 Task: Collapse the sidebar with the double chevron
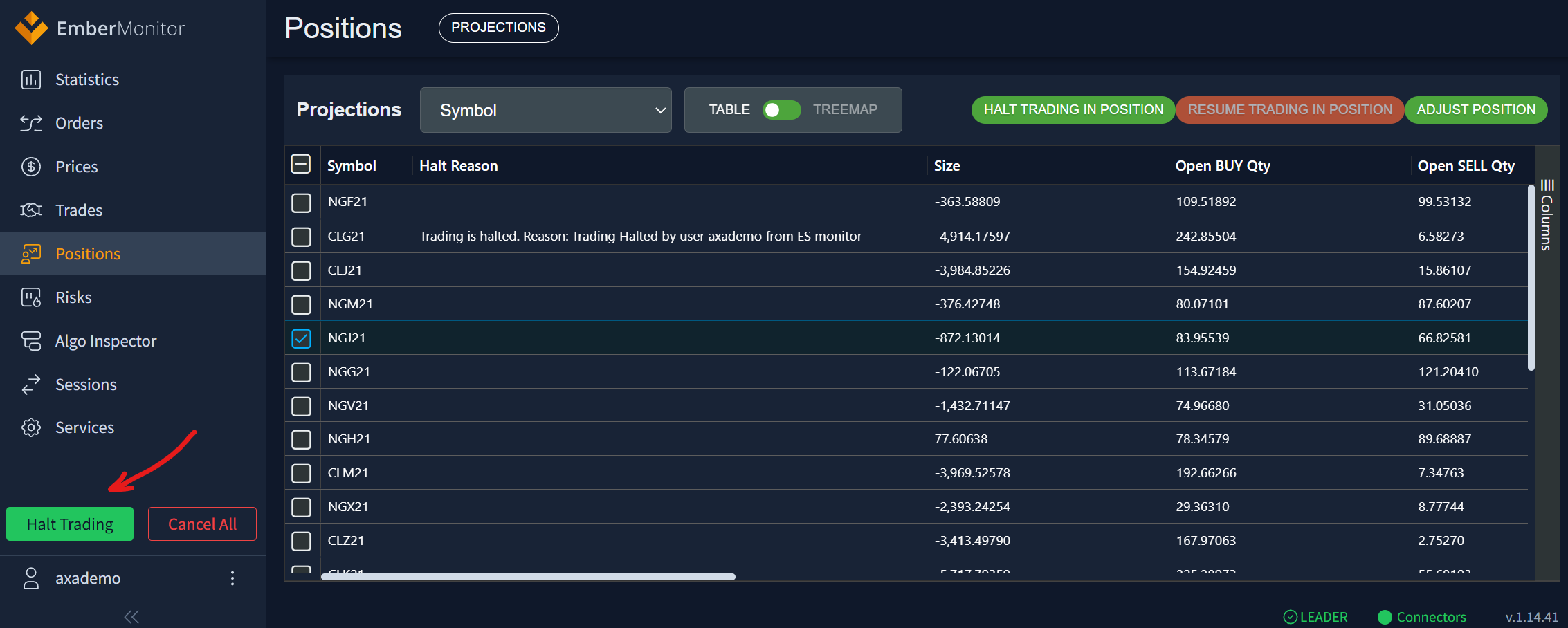[131, 616]
